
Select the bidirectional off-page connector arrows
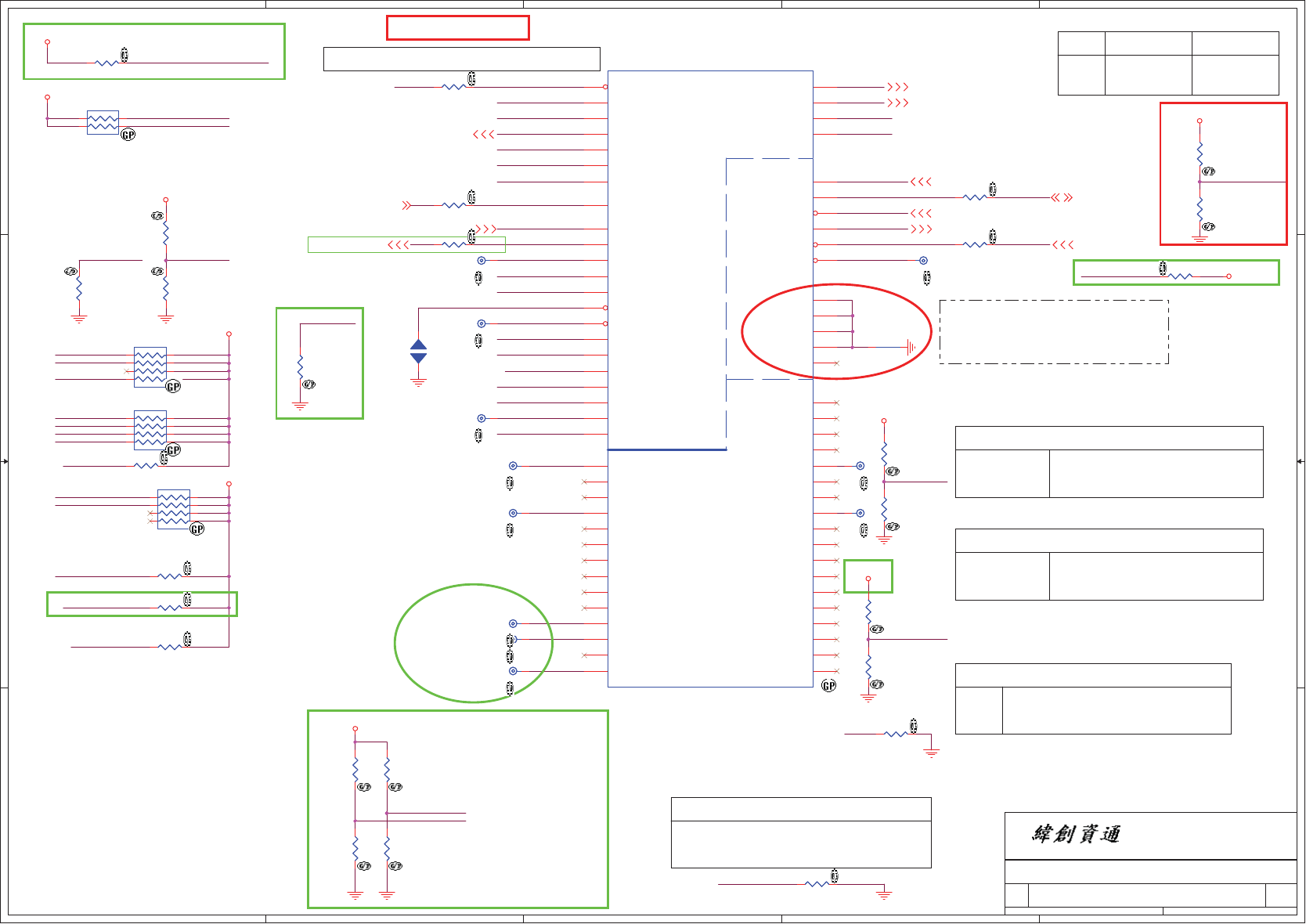tap(1062, 197)
